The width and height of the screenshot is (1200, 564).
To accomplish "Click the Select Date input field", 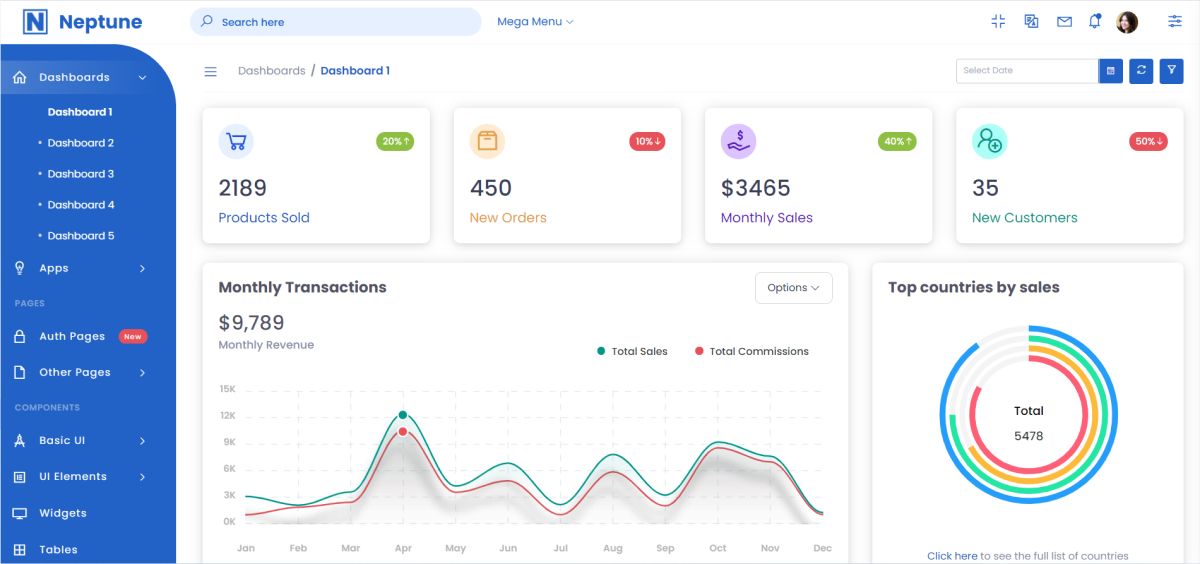I will point(1026,71).
